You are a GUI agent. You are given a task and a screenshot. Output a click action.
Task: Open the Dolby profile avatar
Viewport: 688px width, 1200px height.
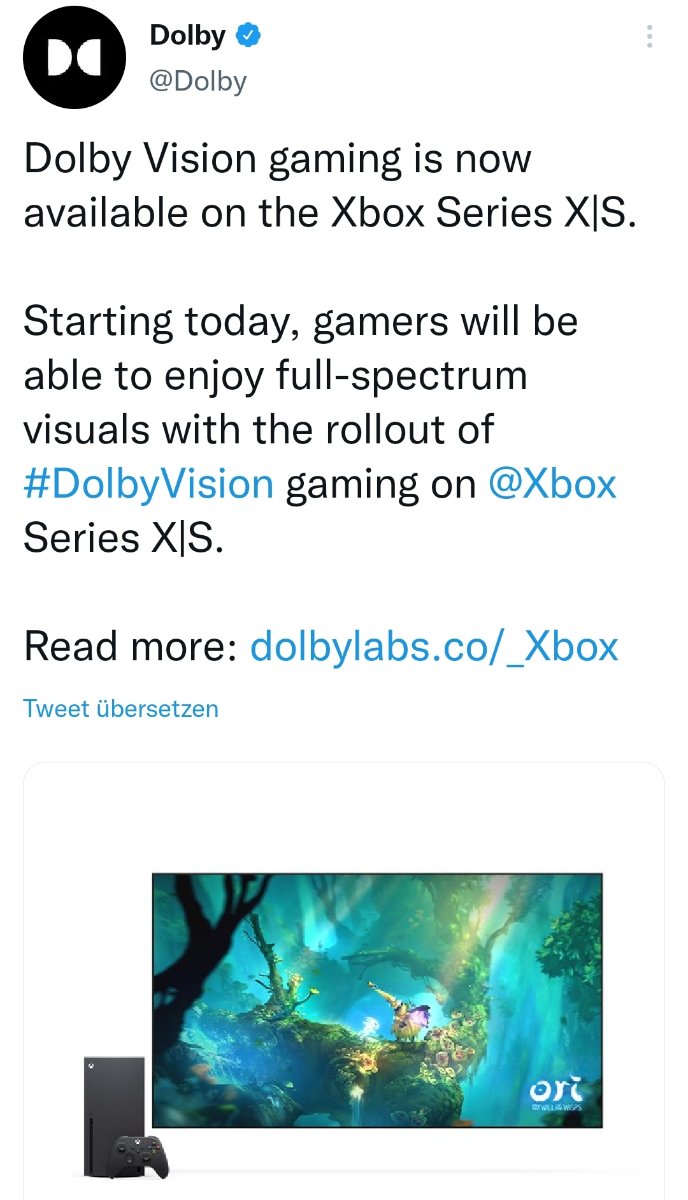pos(74,58)
